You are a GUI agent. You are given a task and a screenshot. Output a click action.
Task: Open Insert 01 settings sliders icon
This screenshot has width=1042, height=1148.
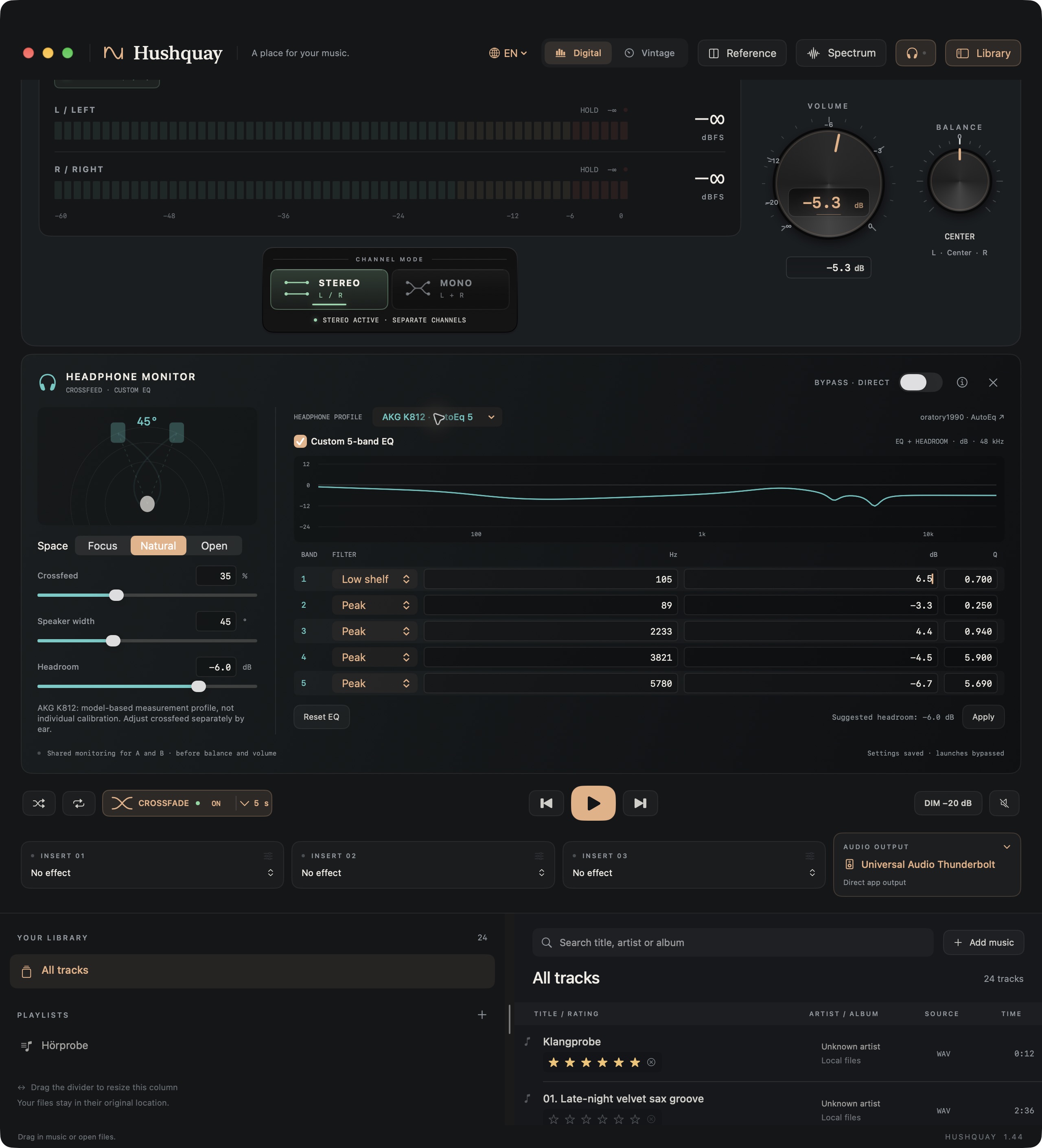(268, 856)
